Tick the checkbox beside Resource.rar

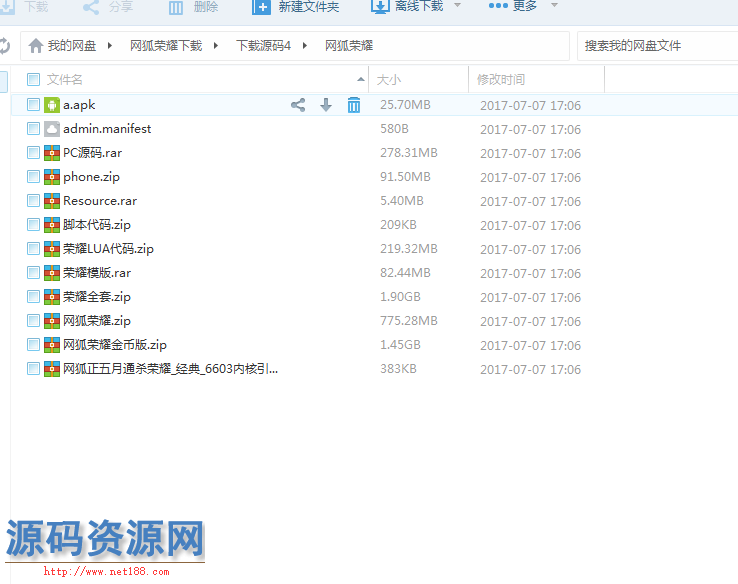(33, 201)
